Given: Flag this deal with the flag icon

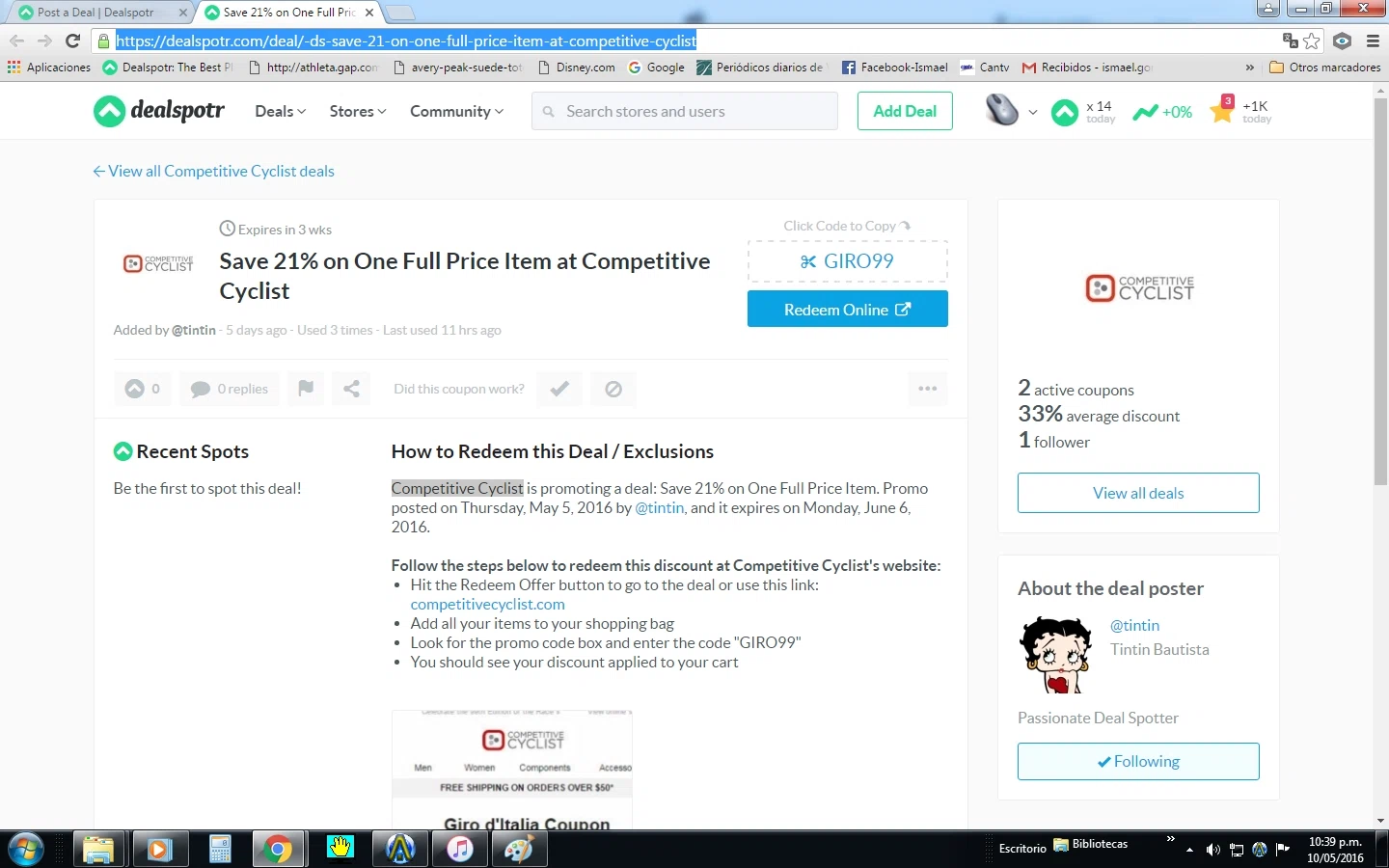Looking at the screenshot, I should click(306, 389).
